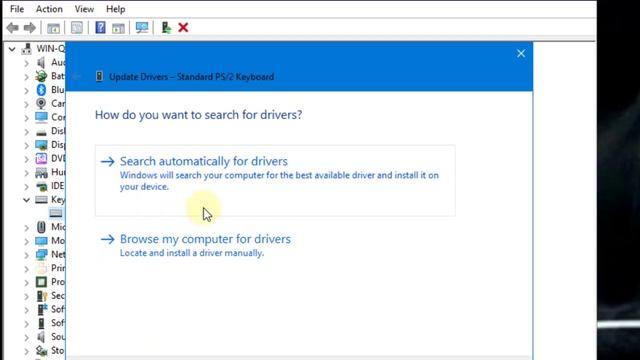Click the Keyboards category icon
640x360 pixels.
tap(41, 200)
